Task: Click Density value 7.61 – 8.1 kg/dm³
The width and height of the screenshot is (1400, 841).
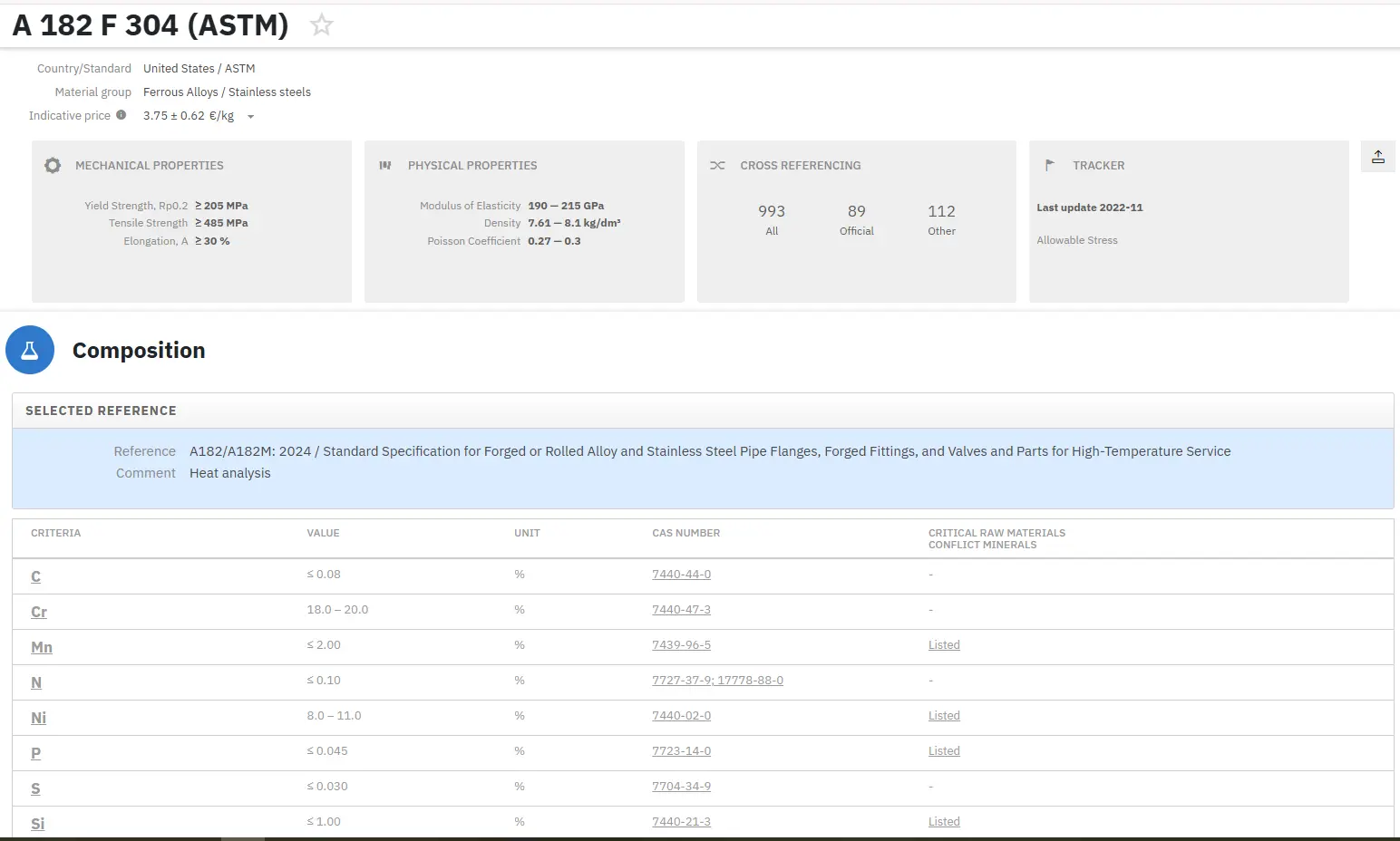Action: (x=574, y=223)
